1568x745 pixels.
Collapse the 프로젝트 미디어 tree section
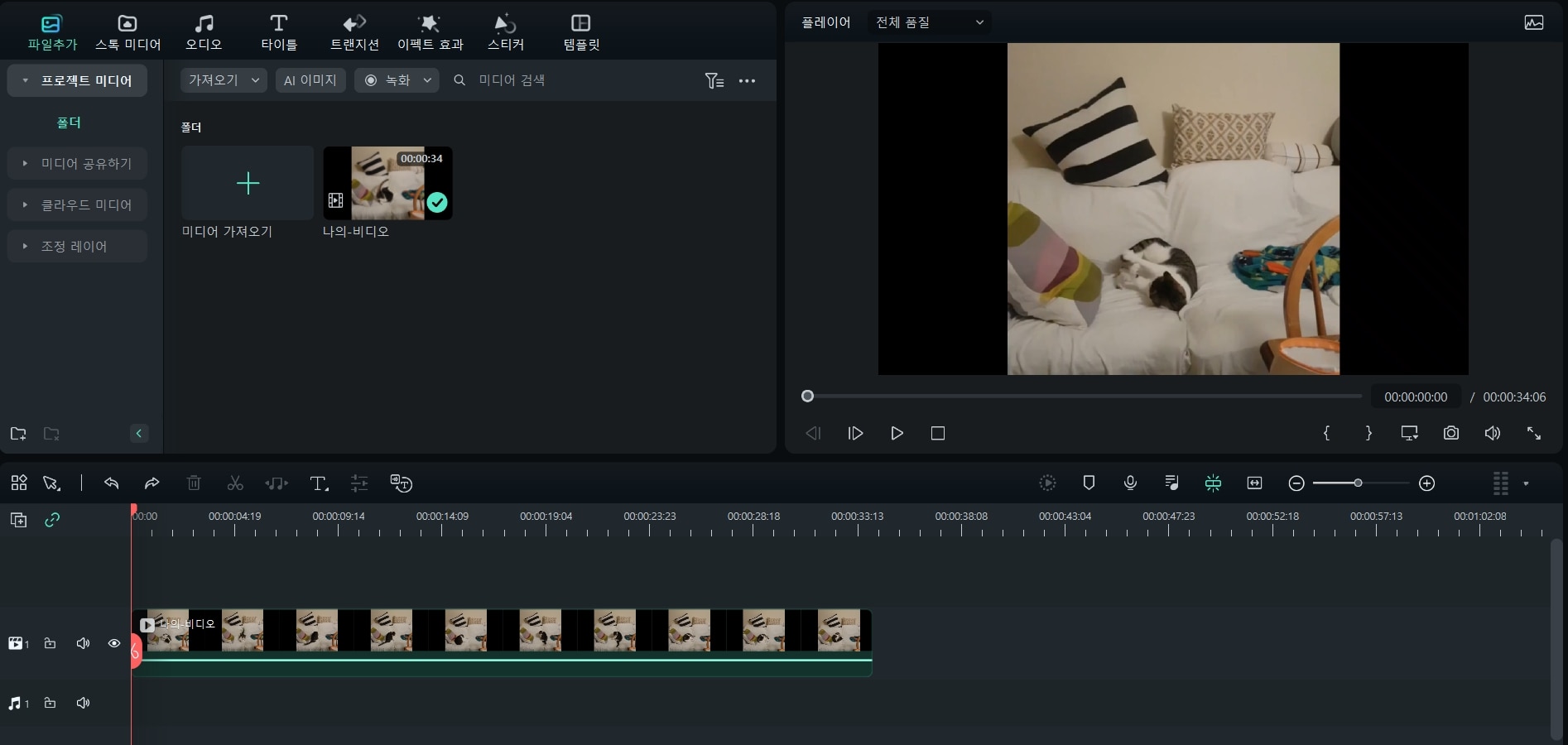pyautogui.click(x=26, y=80)
